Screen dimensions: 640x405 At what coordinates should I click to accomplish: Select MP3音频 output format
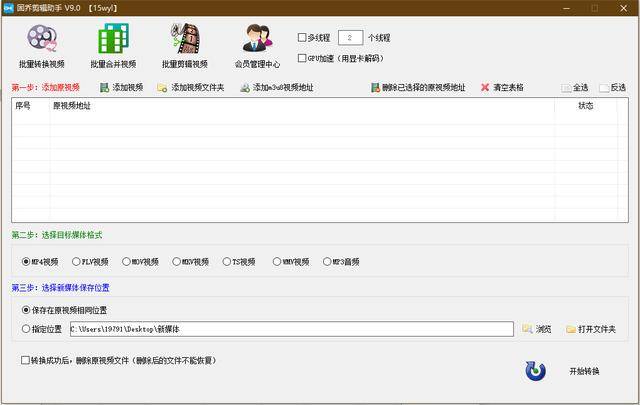tap(327, 262)
